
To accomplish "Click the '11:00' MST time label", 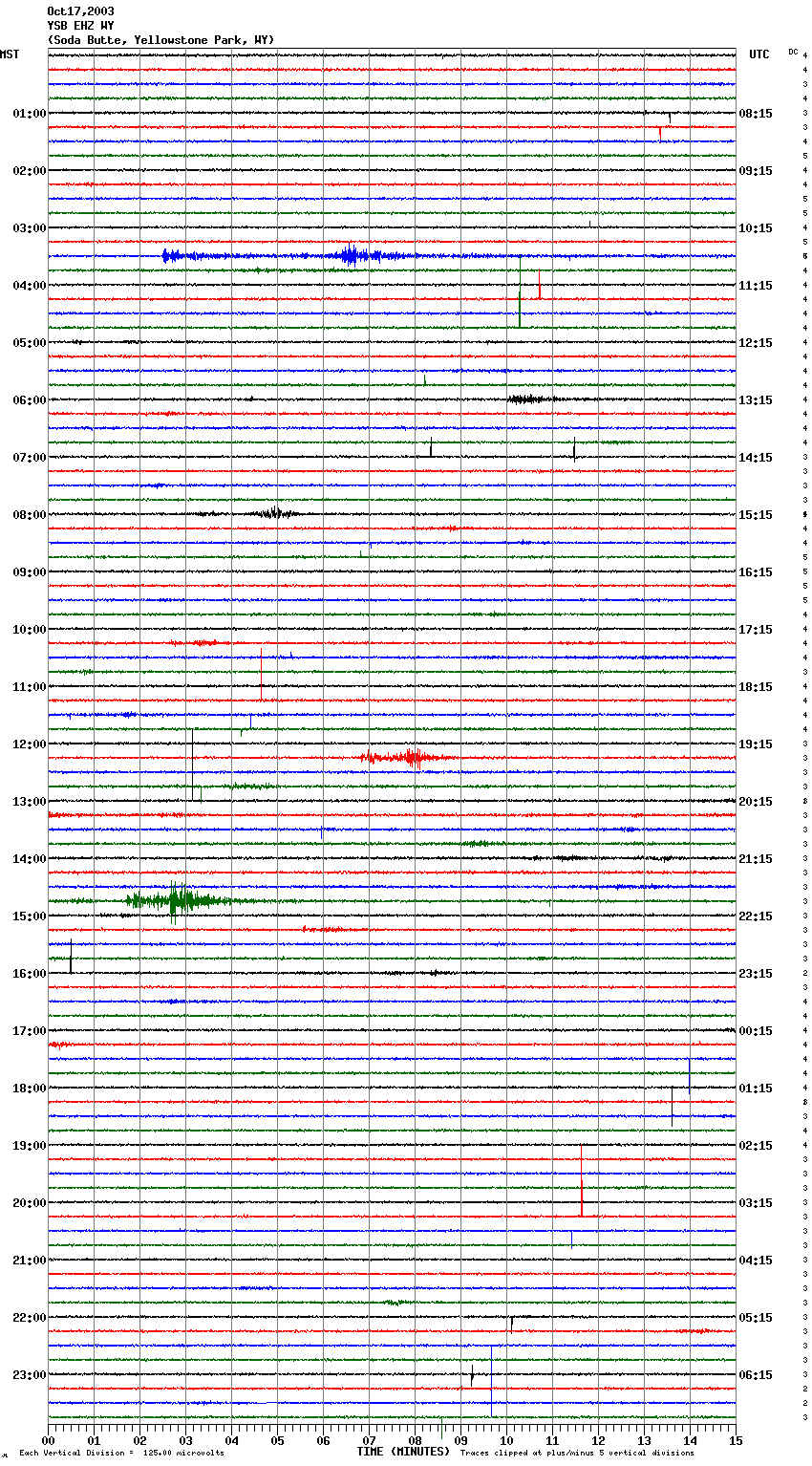I will 30,687.
